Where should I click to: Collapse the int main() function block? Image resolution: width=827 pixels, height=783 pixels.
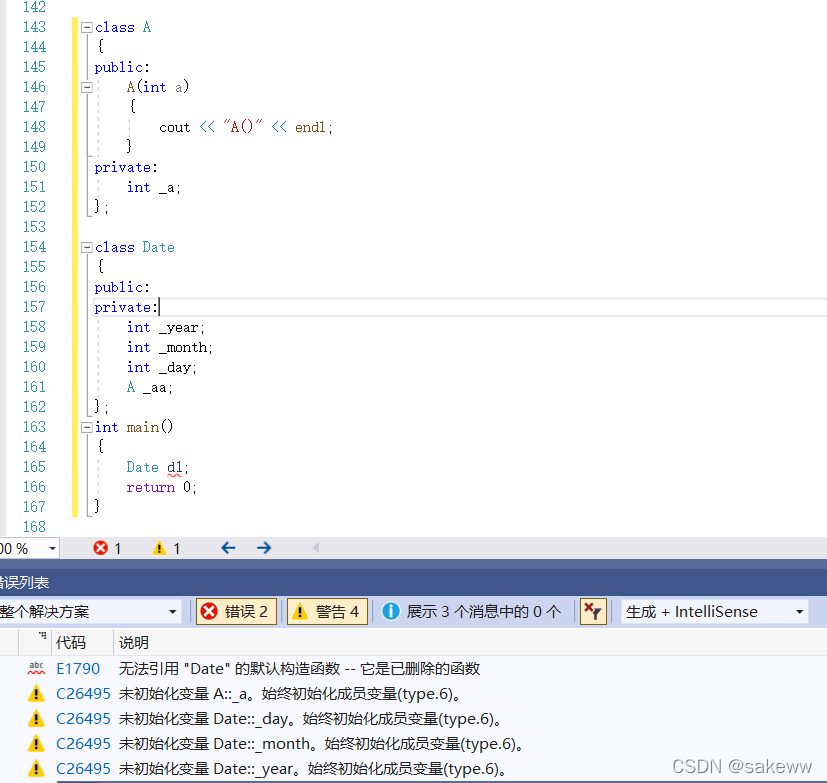pyautogui.click(x=87, y=427)
